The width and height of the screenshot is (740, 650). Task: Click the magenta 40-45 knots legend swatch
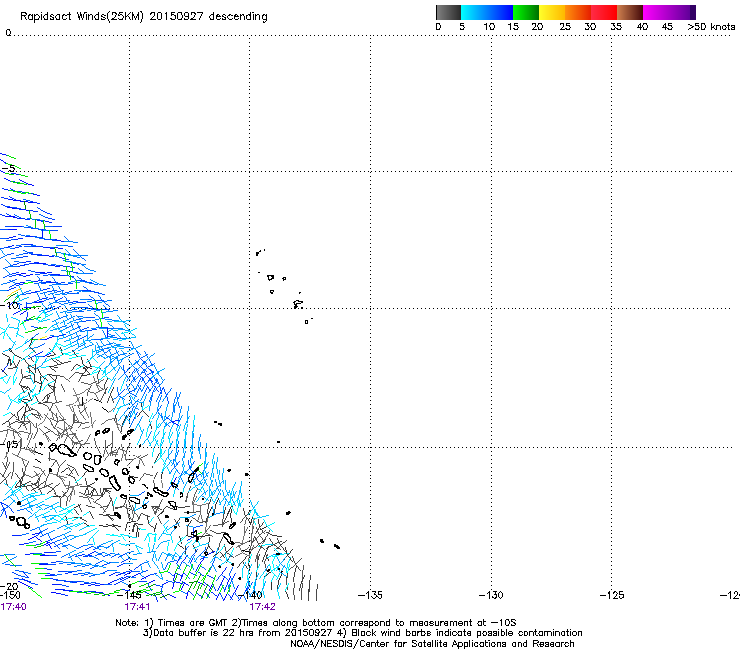pyautogui.click(x=656, y=12)
